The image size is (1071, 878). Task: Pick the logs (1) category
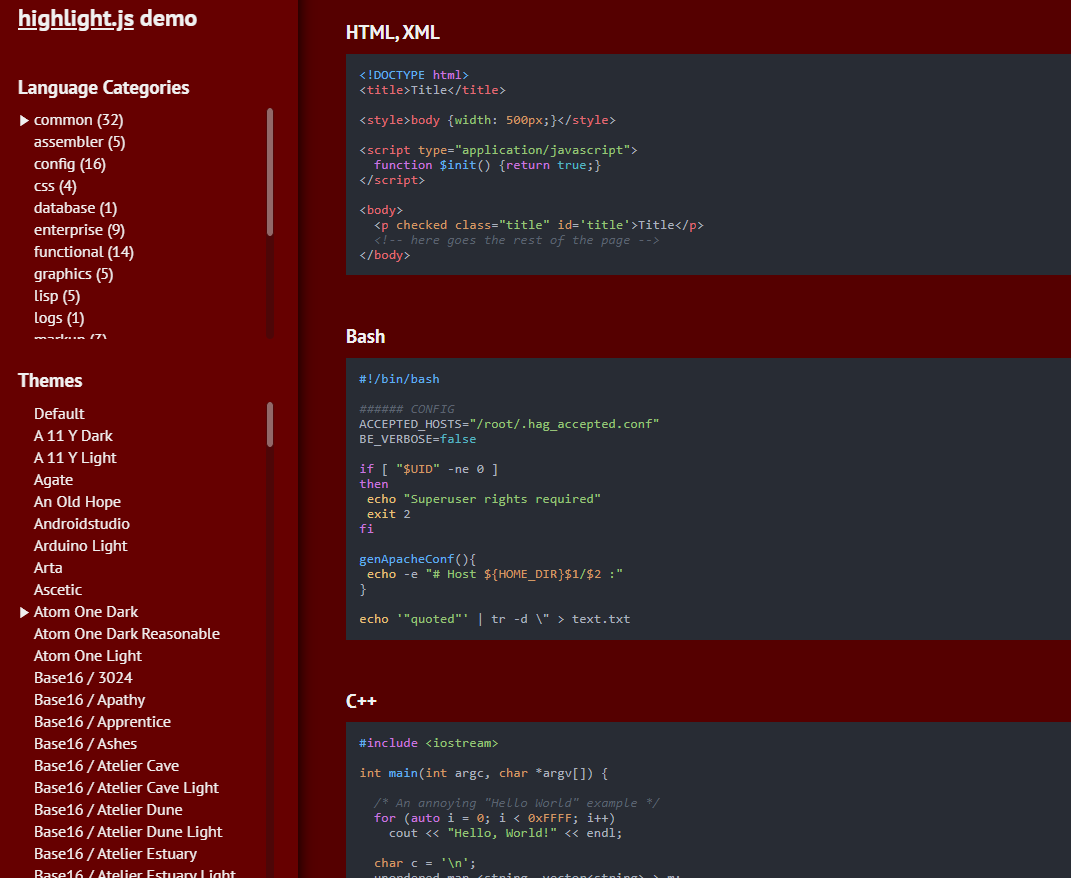(x=59, y=318)
